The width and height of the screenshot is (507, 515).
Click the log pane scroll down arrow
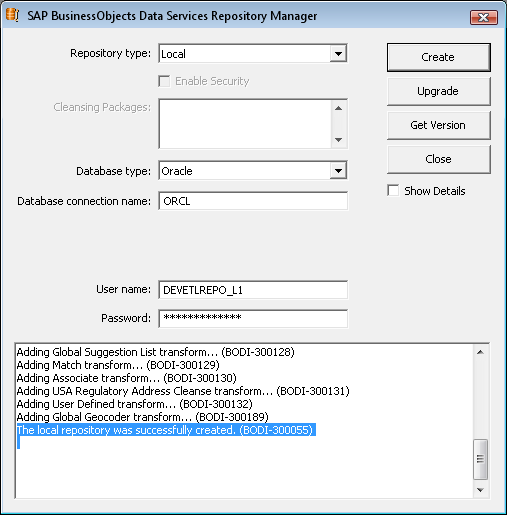click(480, 490)
